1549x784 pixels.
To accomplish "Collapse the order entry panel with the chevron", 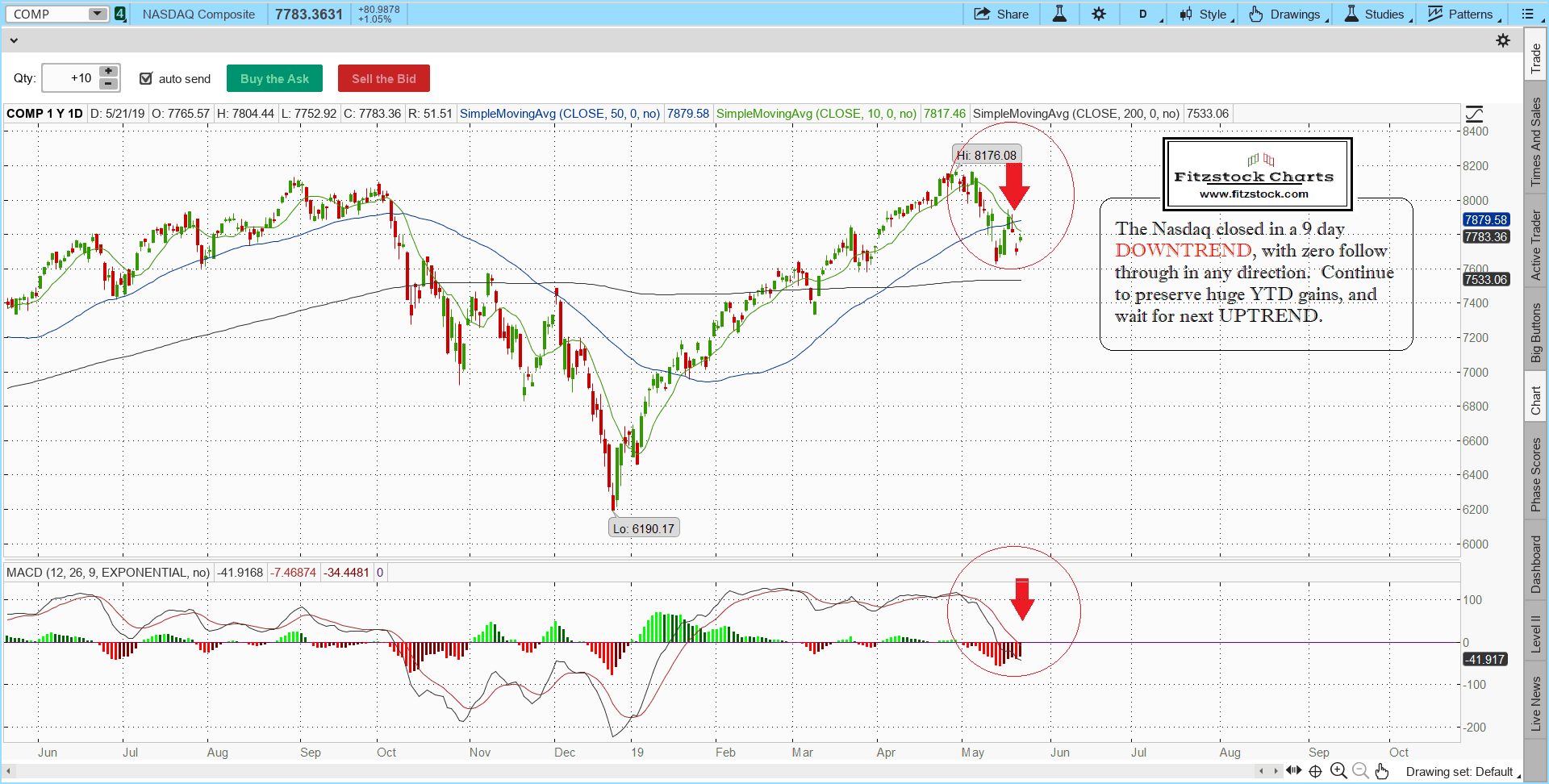I will pos(14,40).
